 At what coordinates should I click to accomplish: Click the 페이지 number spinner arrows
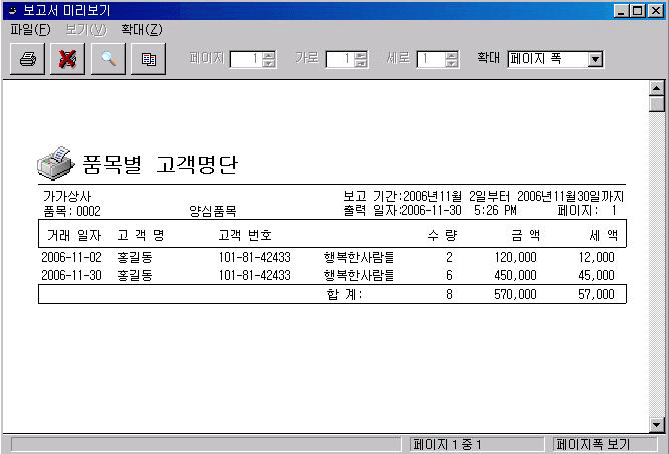click(268, 59)
